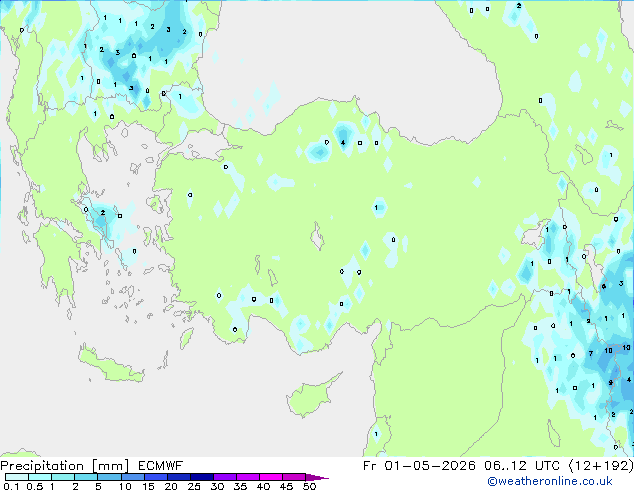Click the '50' legend scale label

310,486
